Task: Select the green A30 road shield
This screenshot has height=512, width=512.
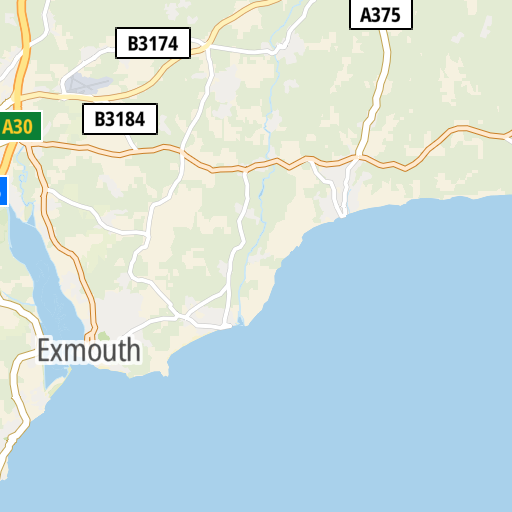Action: coord(20,126)
